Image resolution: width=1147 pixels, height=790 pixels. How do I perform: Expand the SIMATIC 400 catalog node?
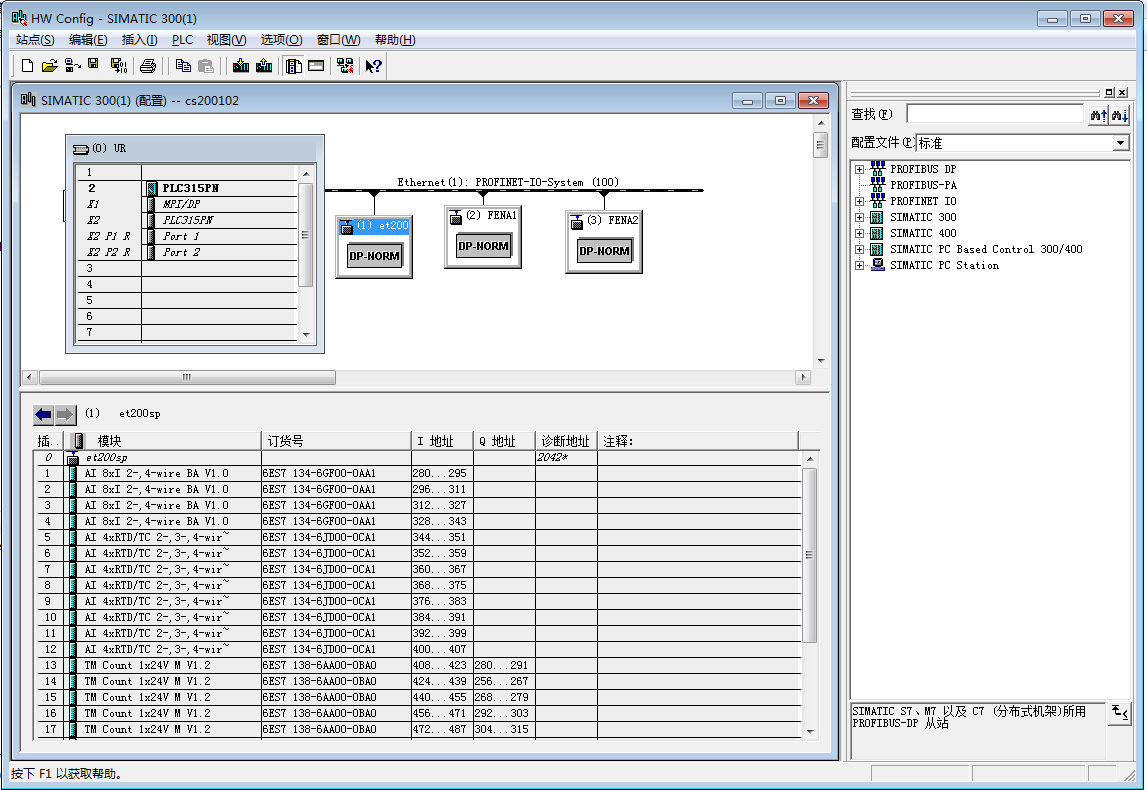(860, 233)
